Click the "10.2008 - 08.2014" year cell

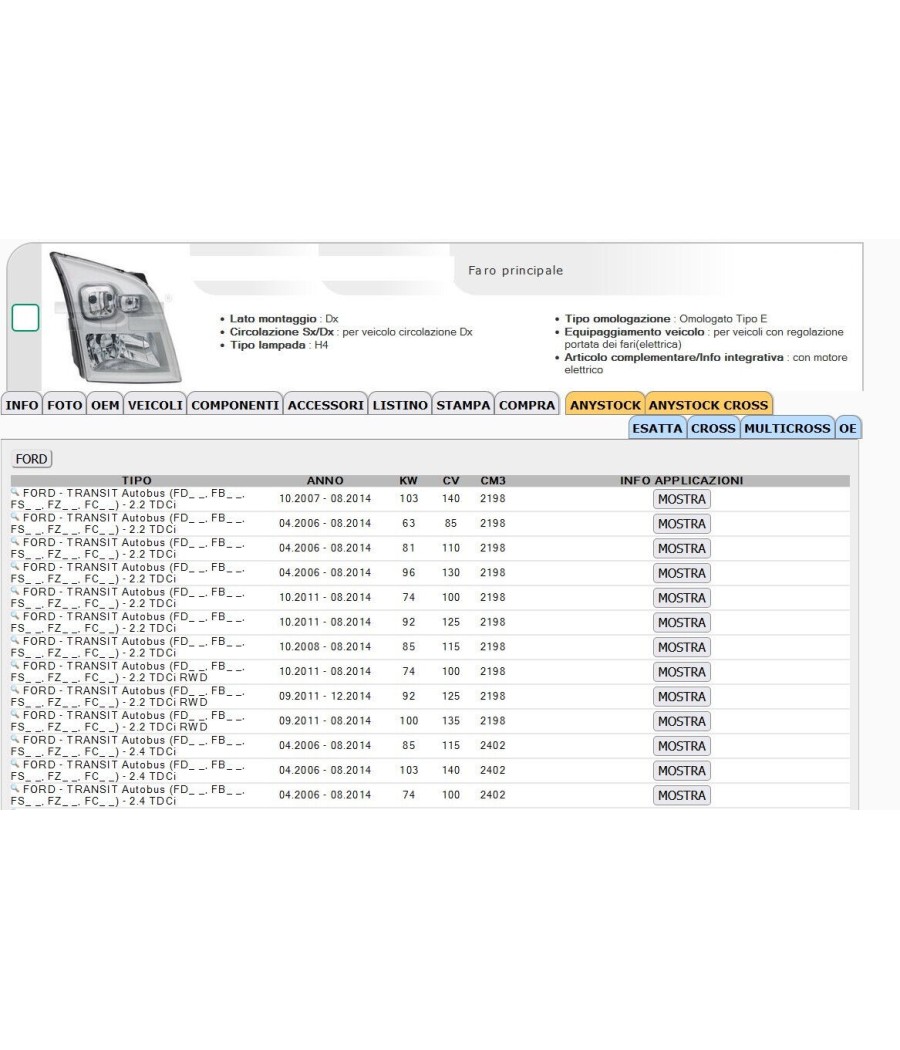[325, 647]
